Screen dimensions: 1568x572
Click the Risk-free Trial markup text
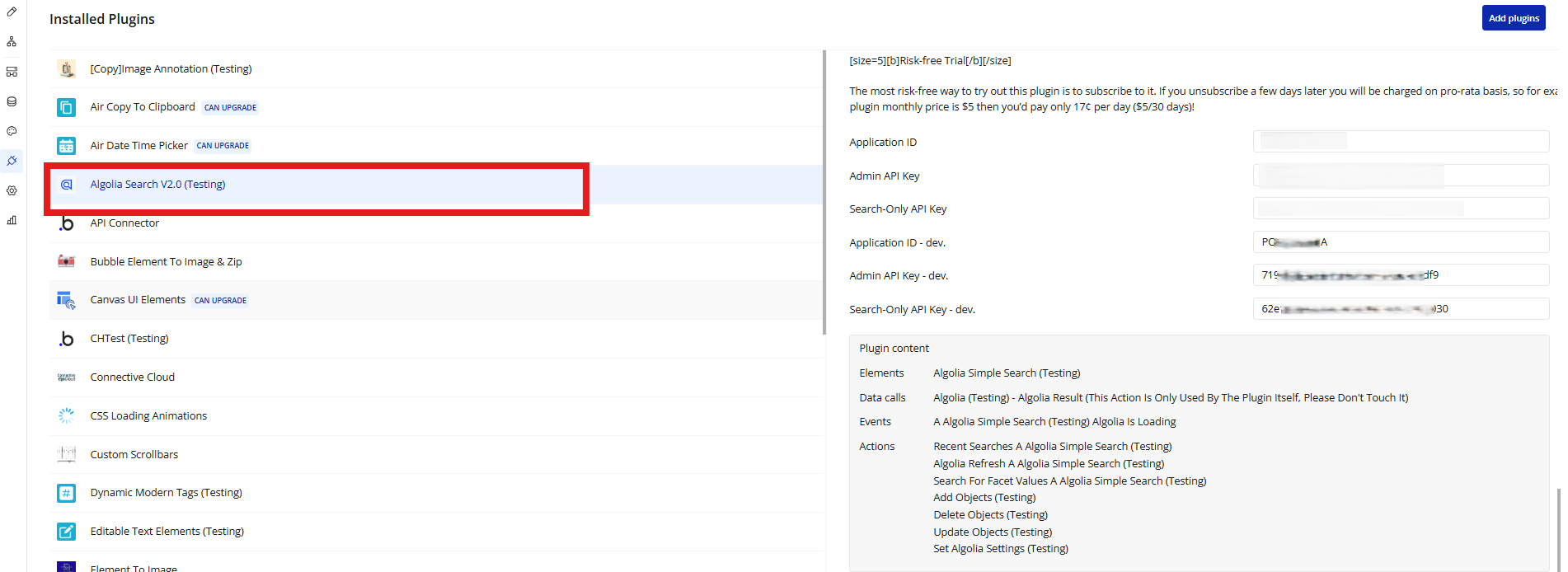930,61
